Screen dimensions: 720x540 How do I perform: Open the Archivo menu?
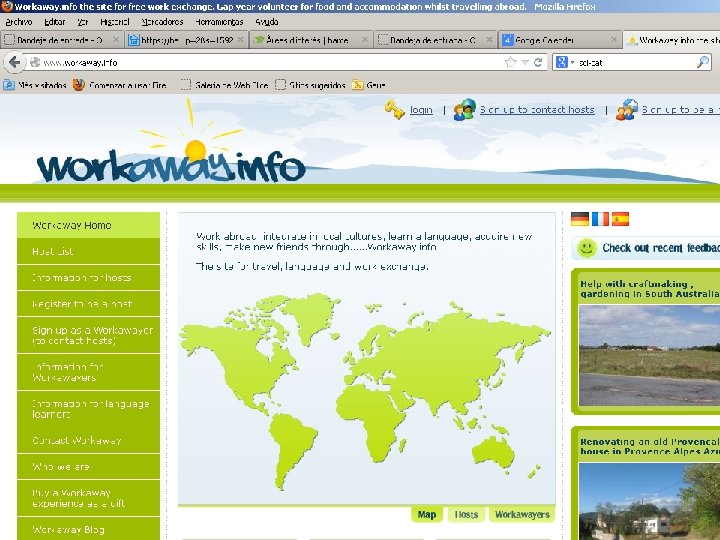pyautogui.click(x=18, y=22)
